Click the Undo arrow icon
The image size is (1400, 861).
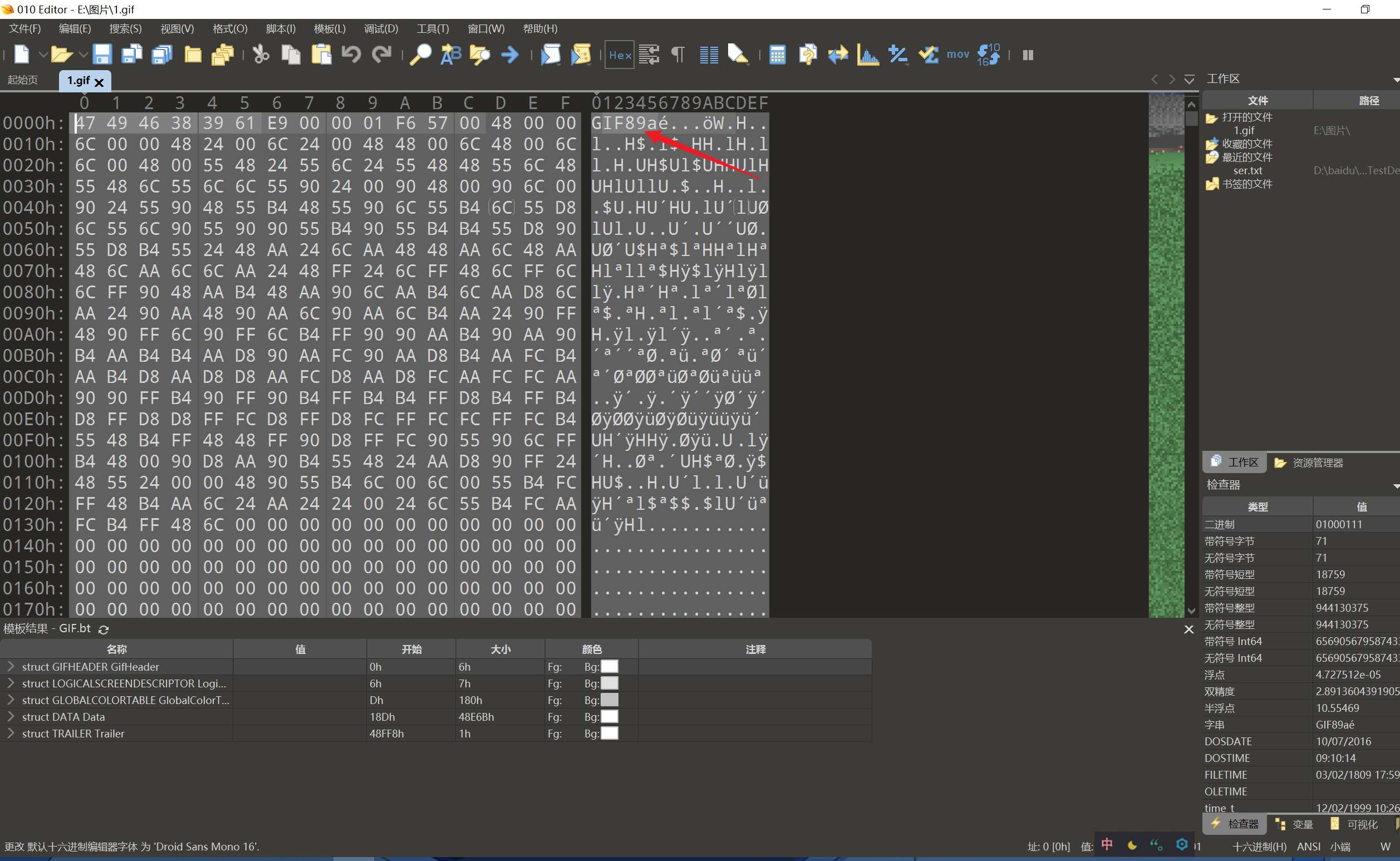(351, 55)
